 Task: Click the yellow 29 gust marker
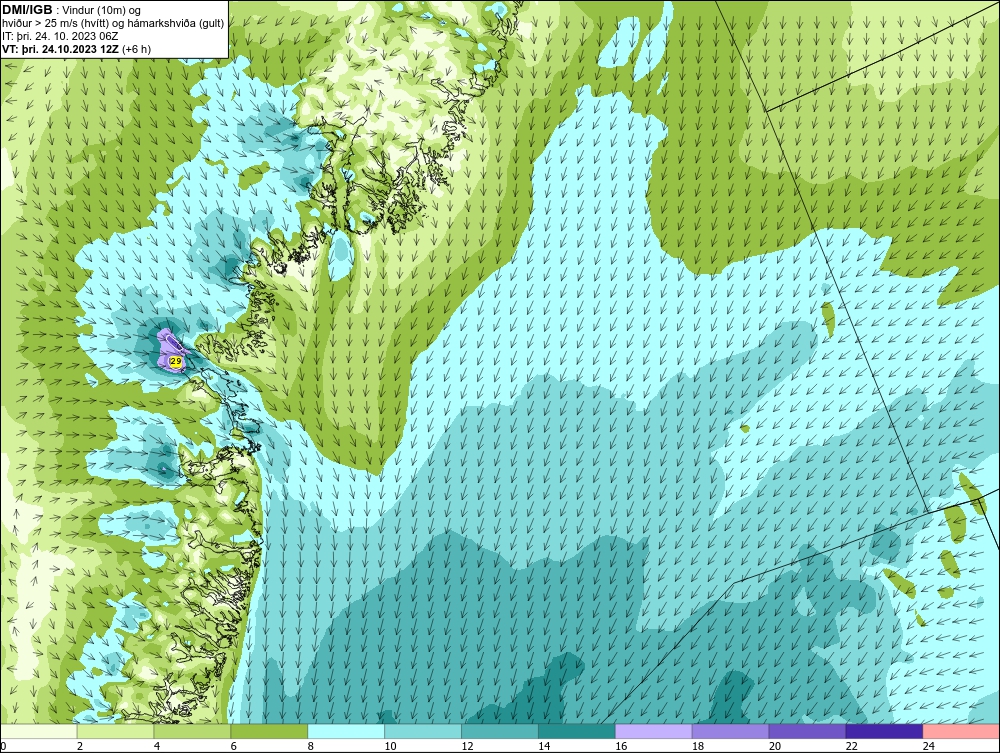176,362
